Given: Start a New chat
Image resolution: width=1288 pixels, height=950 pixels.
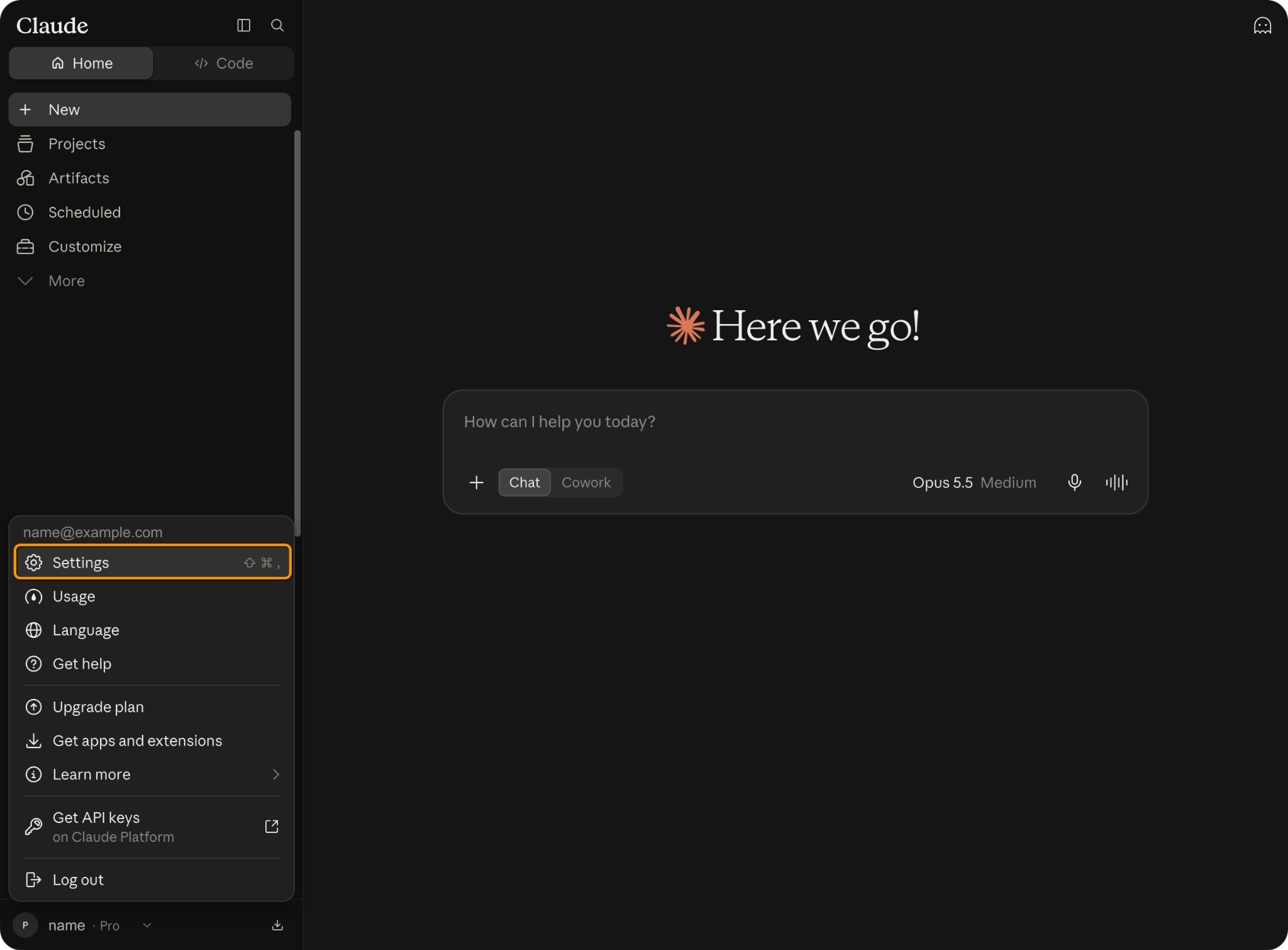Looking at the screenshot, I should tap(150, 109).
